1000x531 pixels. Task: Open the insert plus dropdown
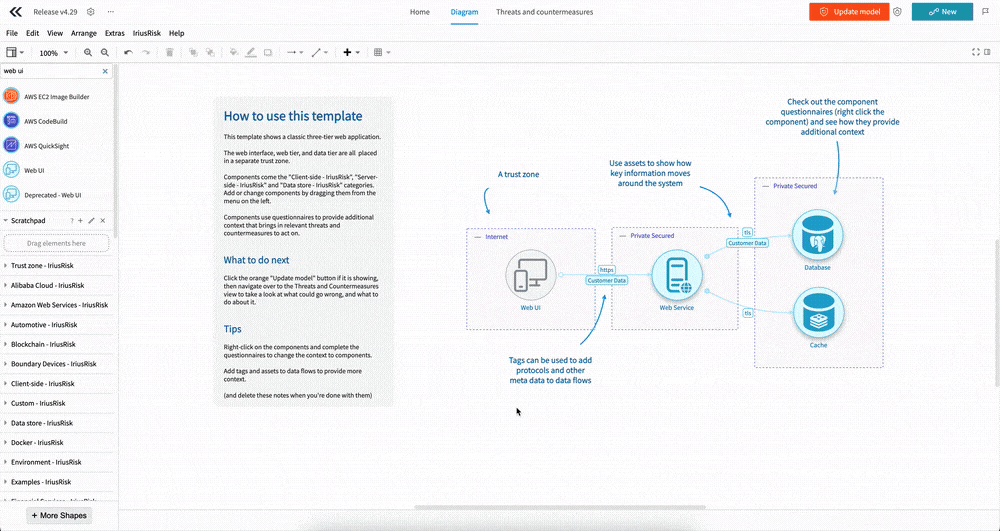(x=351, y=52)
